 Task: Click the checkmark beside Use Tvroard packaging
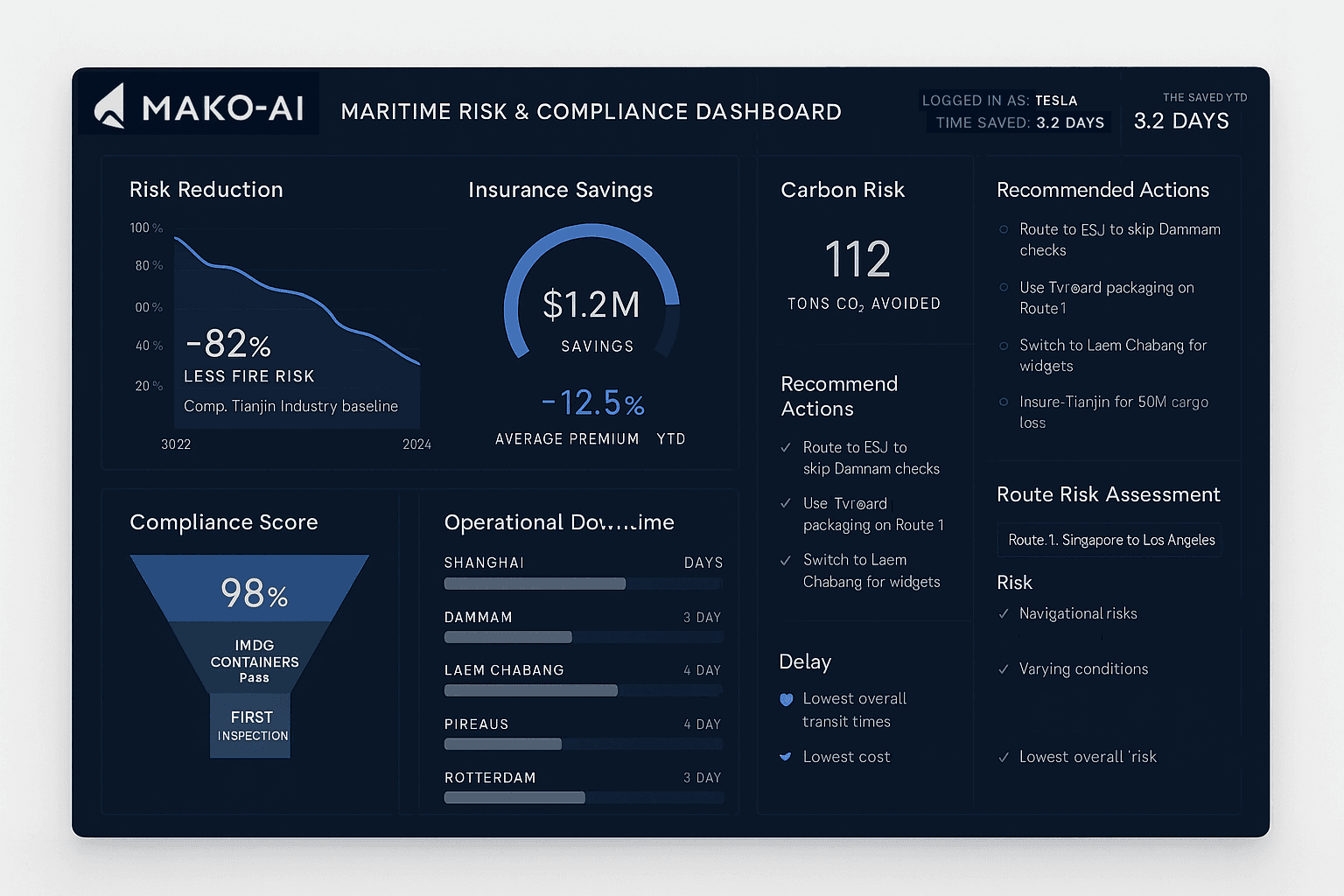[x=786, y=504]
